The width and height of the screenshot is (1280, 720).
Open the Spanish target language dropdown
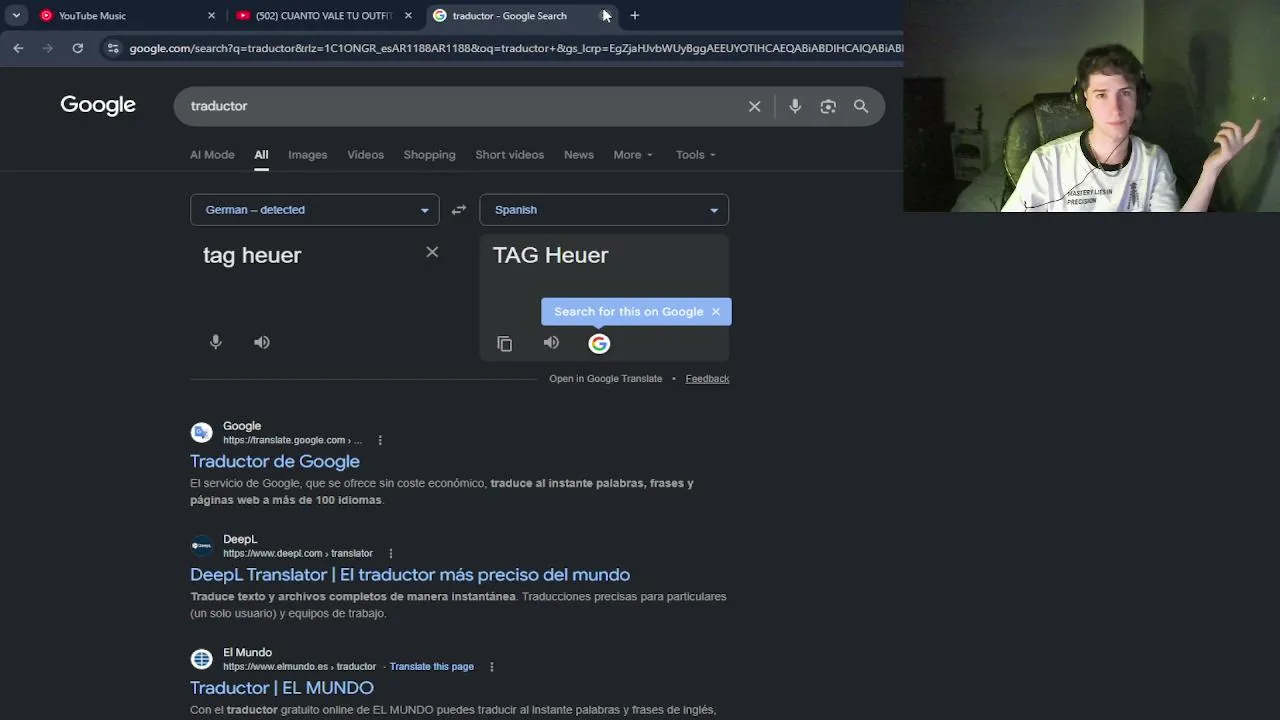tap(604, 210)
